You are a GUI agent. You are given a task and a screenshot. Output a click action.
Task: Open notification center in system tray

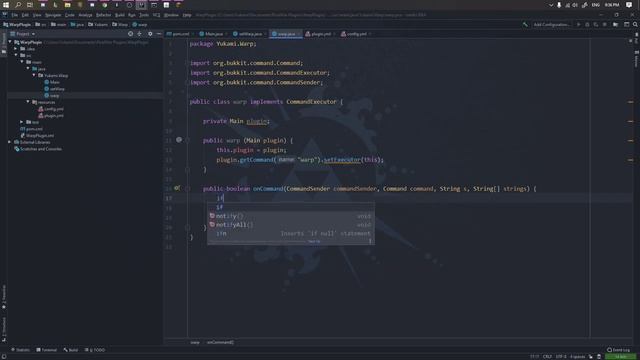coord(629,5)
